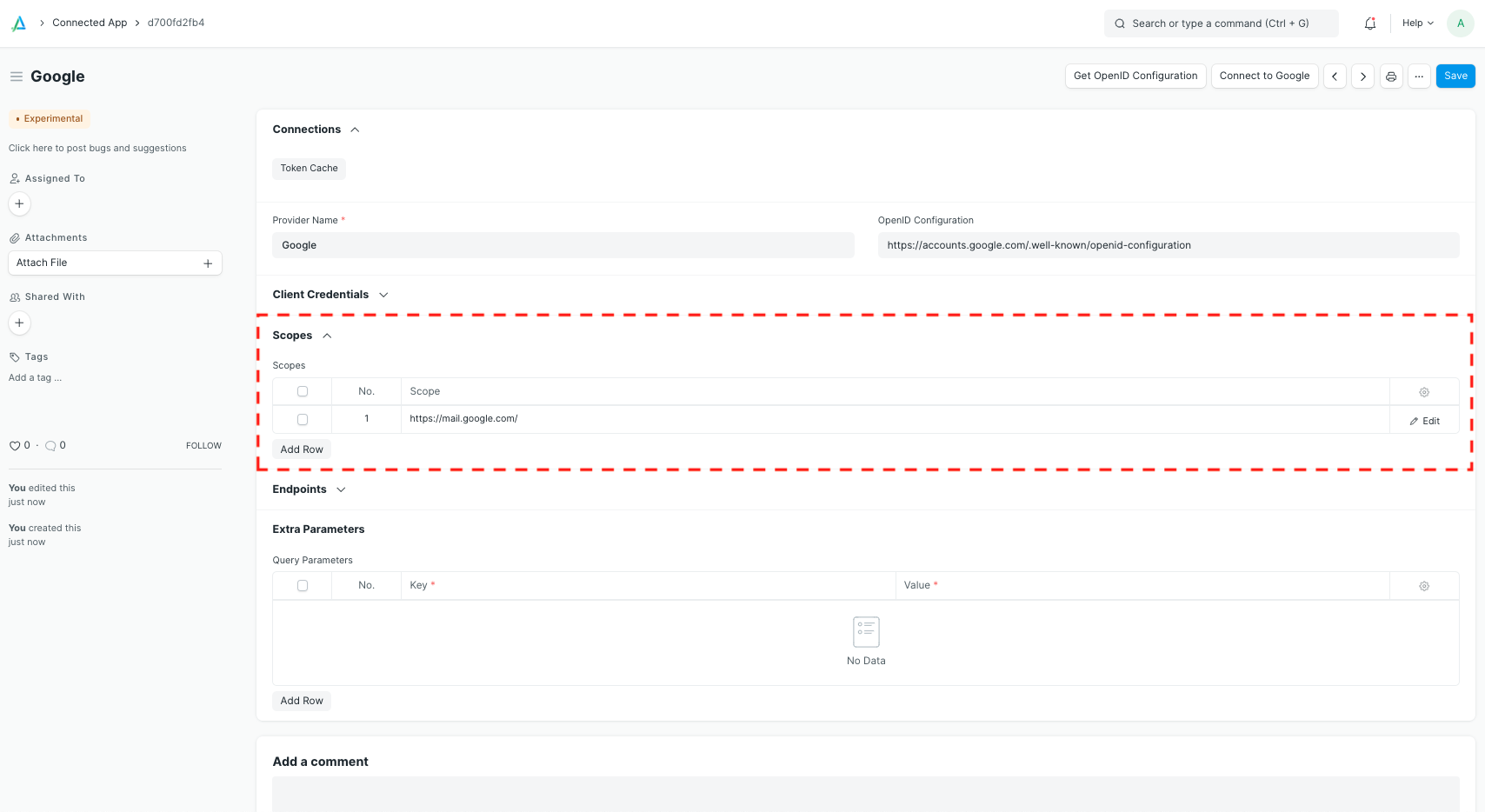Click the Key column header
This screenshot has width=1485, height=812.
pyautogui.click(x=649, y=586)
